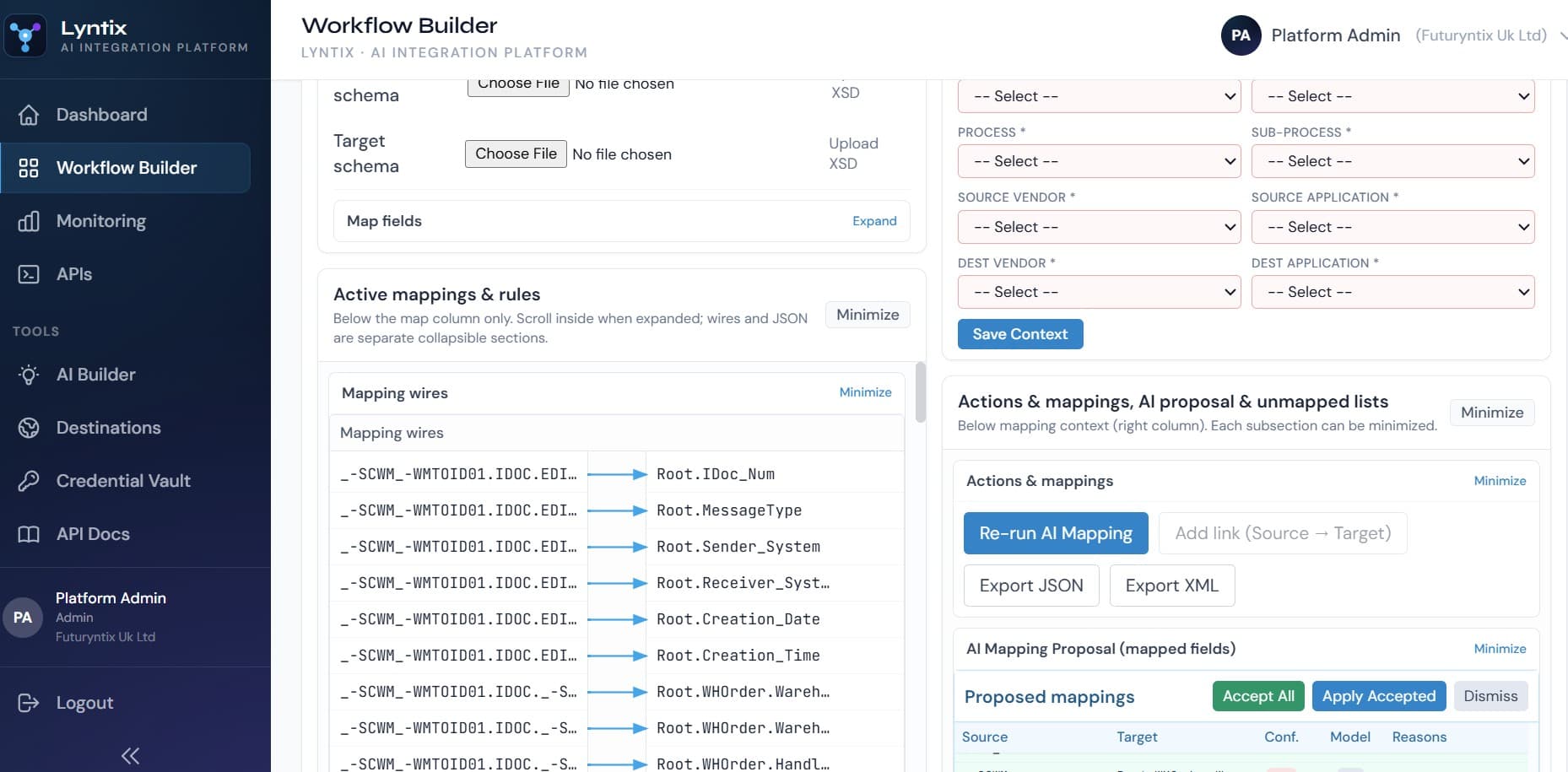Click the Credential Vault key icon
The height and width of the screenshot is (772, 1568).
[x=29, y=481]
